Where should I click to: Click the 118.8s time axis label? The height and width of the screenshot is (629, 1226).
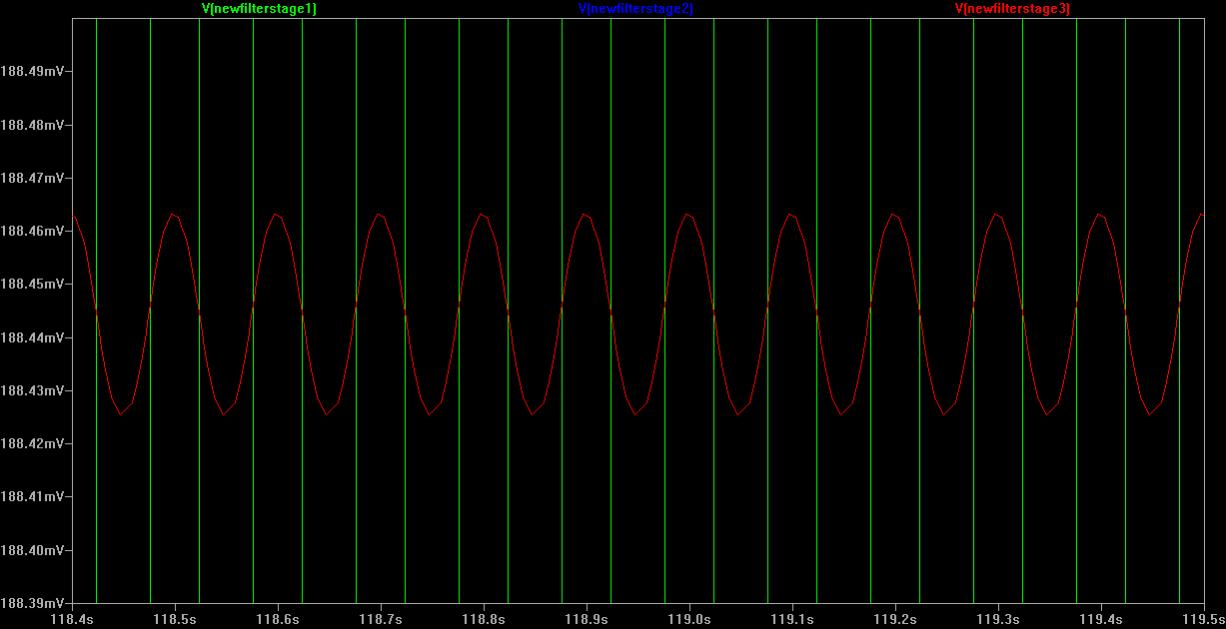coord(484,620)
